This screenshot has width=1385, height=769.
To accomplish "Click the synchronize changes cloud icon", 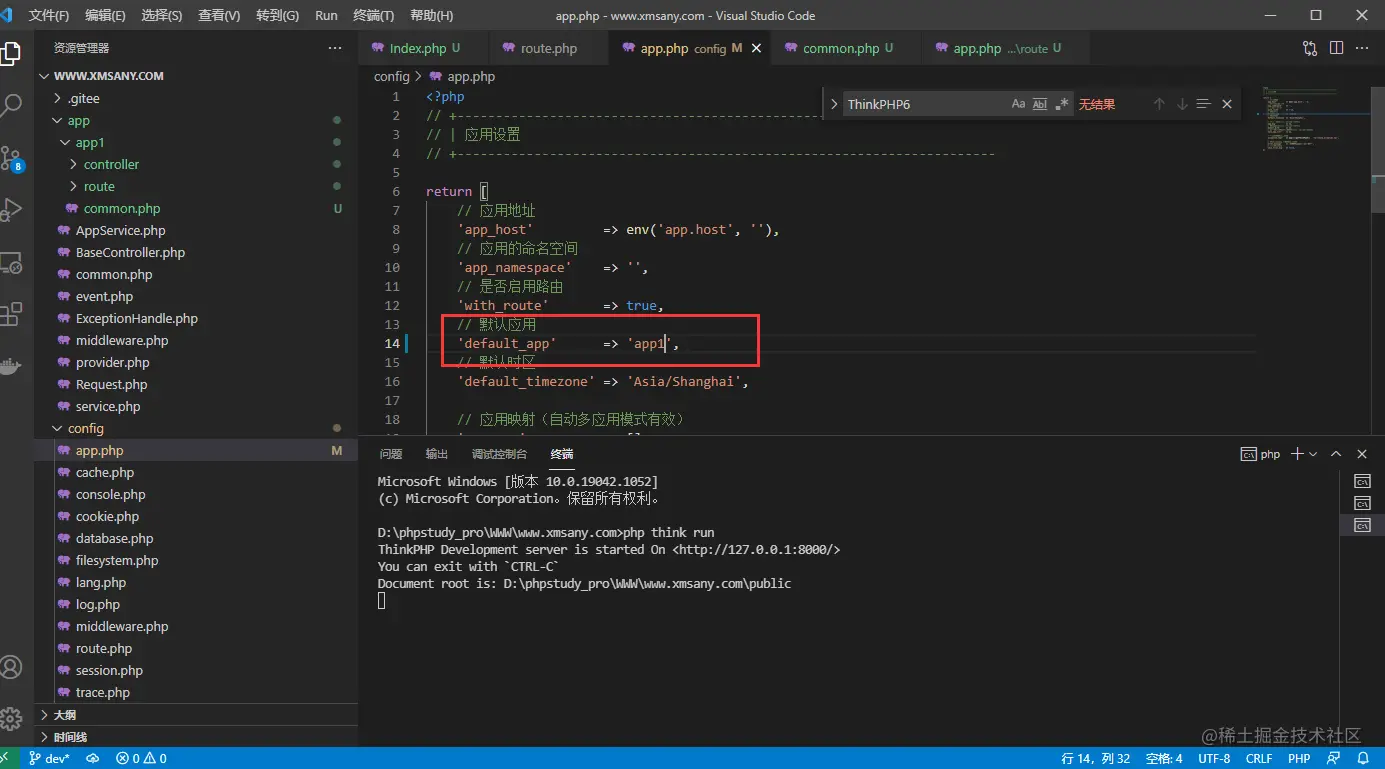I will [x=93, y=758].
